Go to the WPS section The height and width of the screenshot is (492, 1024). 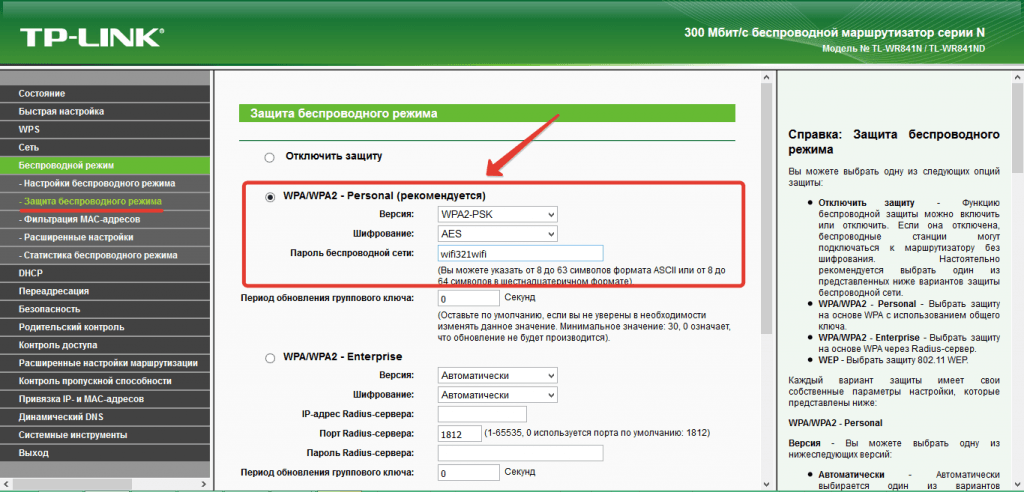105,129
